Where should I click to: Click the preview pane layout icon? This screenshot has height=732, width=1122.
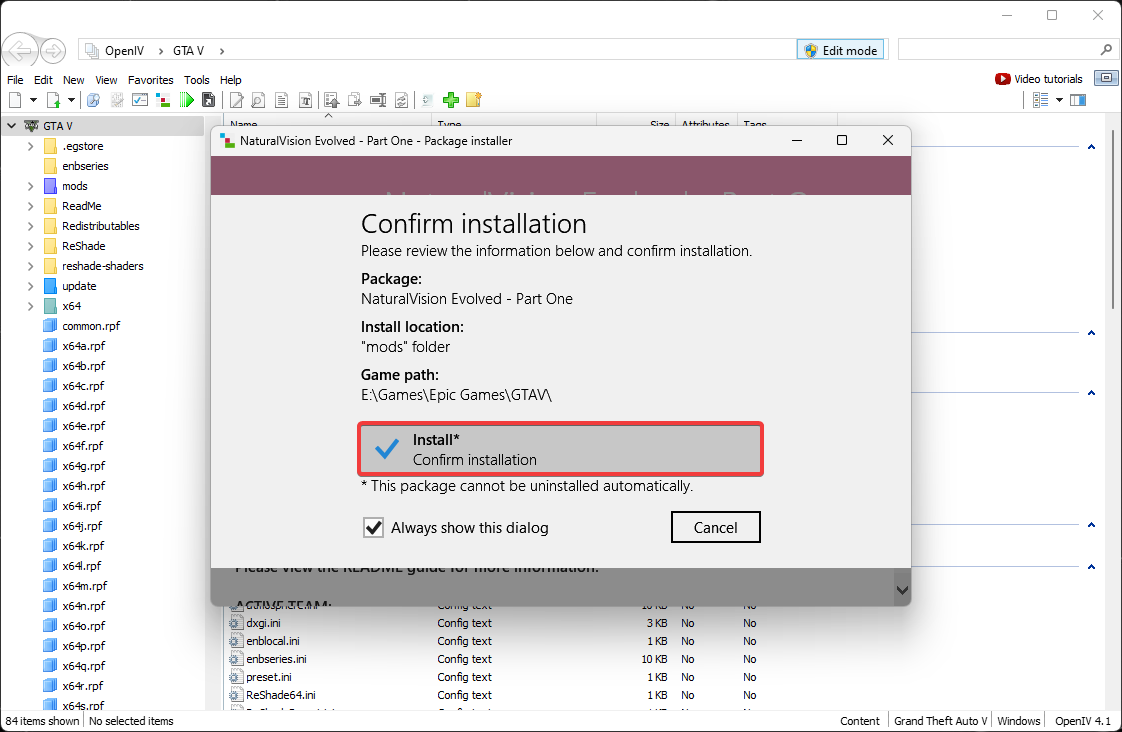pos(1077,100)
